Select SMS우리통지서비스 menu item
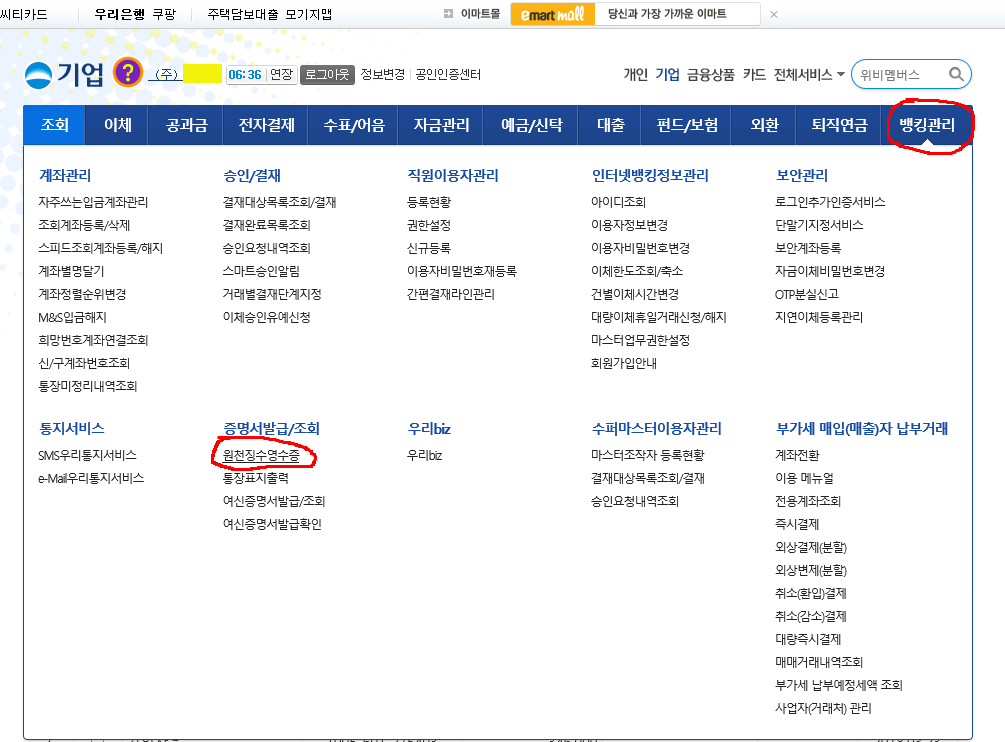This screenshot has width=1005, height=742. pos(87,456)
